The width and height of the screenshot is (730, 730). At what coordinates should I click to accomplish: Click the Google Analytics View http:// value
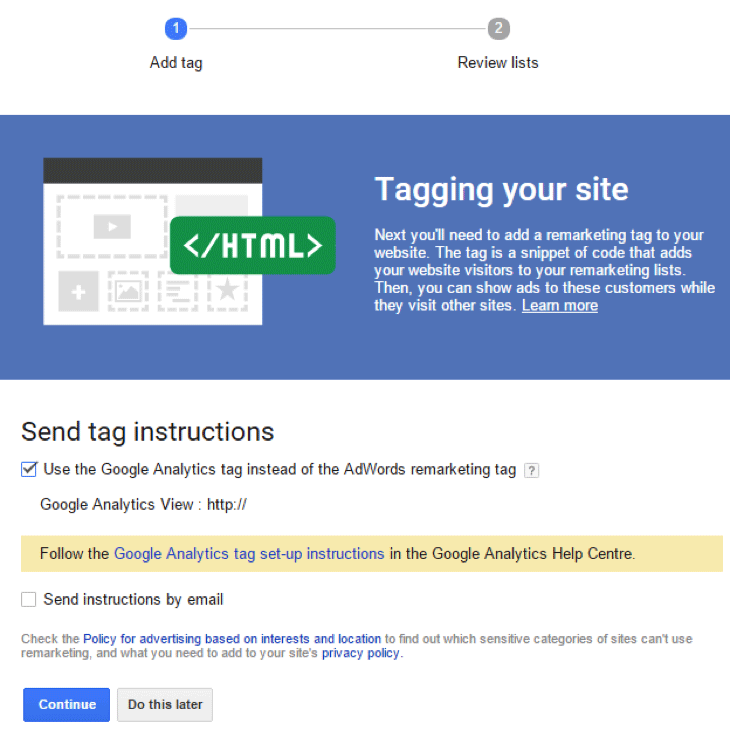227,505
